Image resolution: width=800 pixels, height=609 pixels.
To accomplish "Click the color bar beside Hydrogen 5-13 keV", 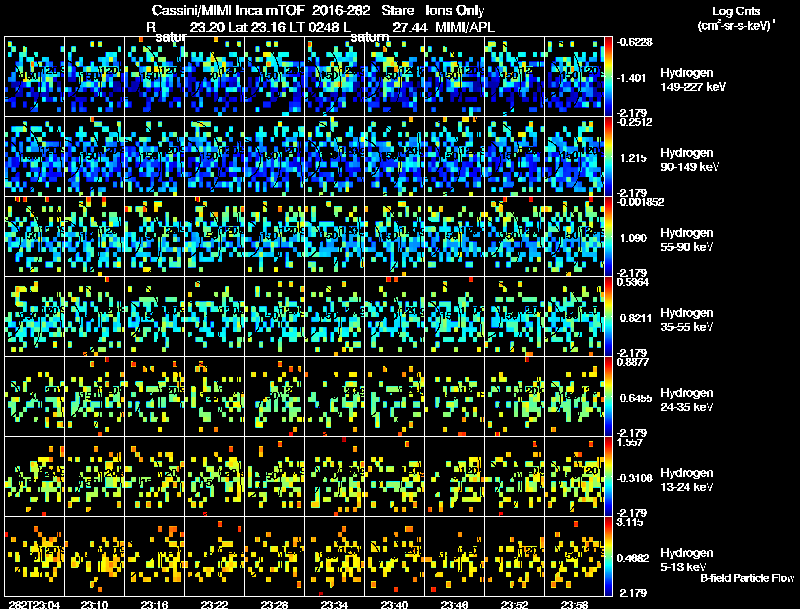I will pos(608,557).
